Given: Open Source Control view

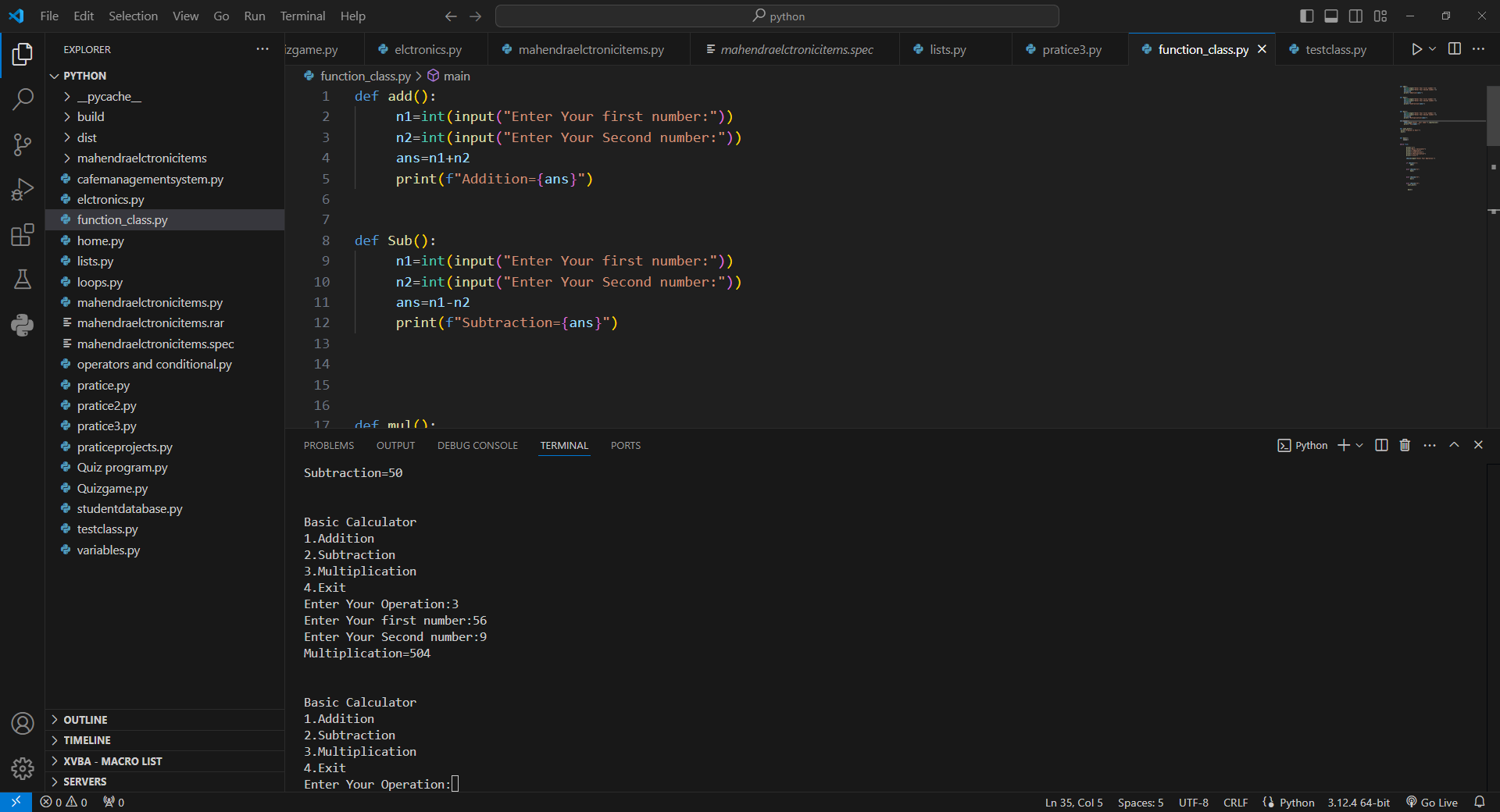Looking at the screenshot, I should pos(23,144).
